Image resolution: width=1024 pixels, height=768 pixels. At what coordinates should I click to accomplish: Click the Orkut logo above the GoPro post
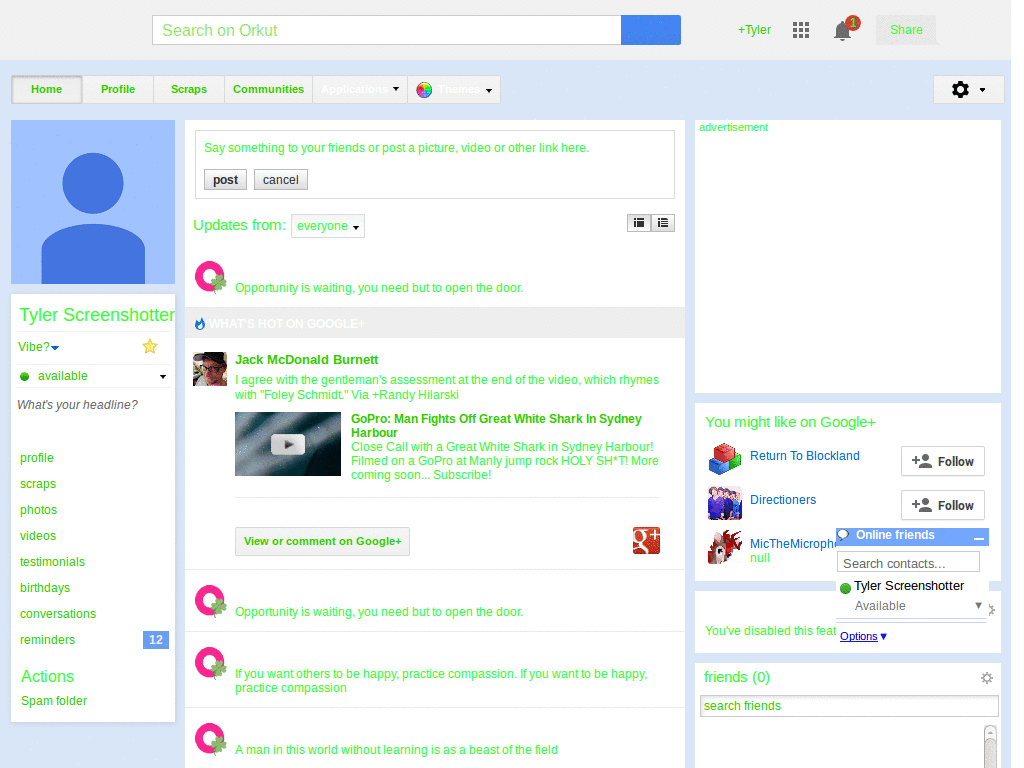pyautogui.click(x=210, y=277)
